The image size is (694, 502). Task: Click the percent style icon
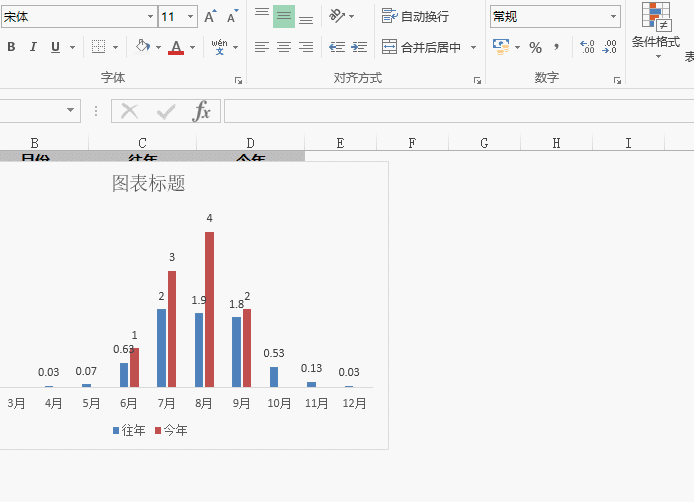[x=535, y=47]
